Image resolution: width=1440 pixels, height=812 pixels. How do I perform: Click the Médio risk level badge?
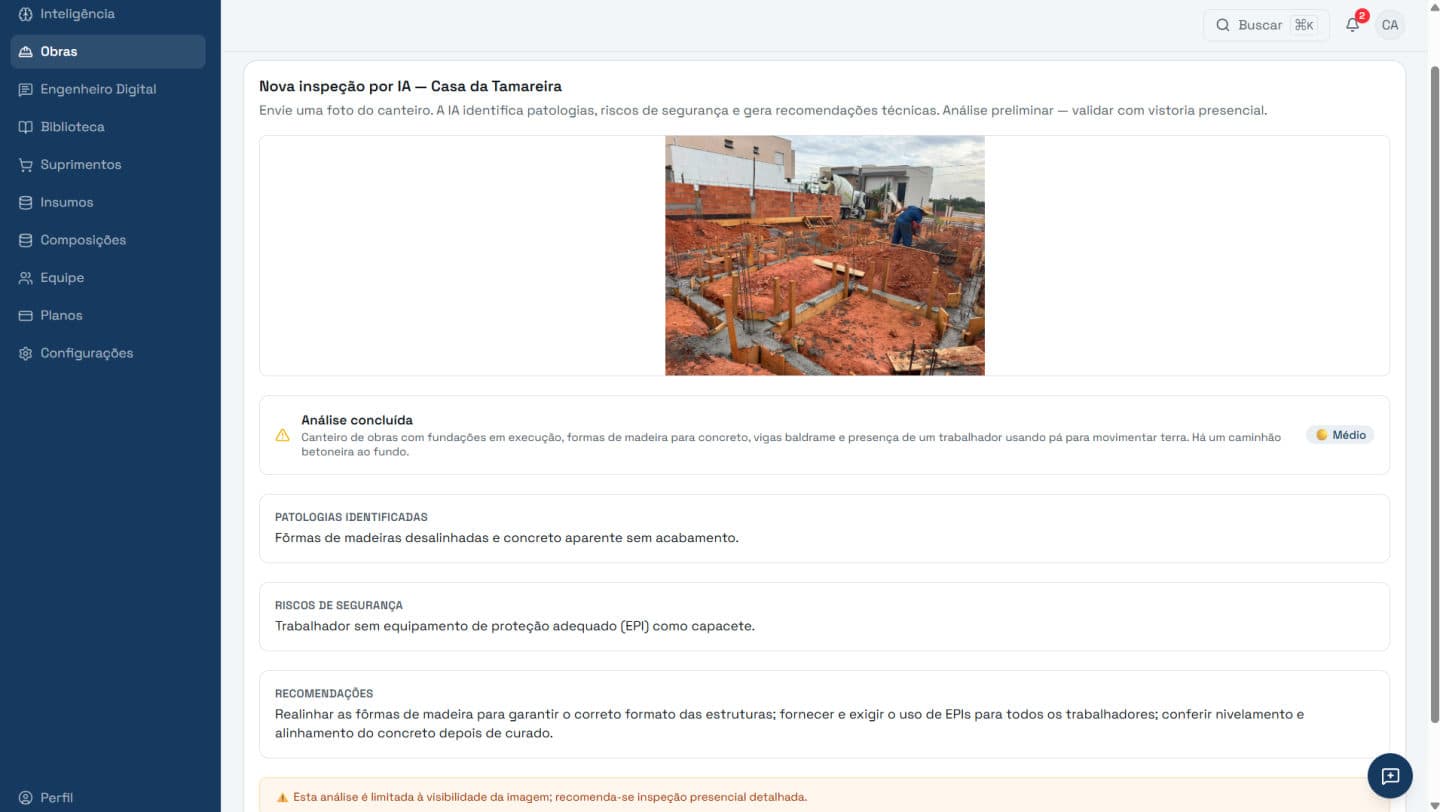click(x=1340, y=435)
